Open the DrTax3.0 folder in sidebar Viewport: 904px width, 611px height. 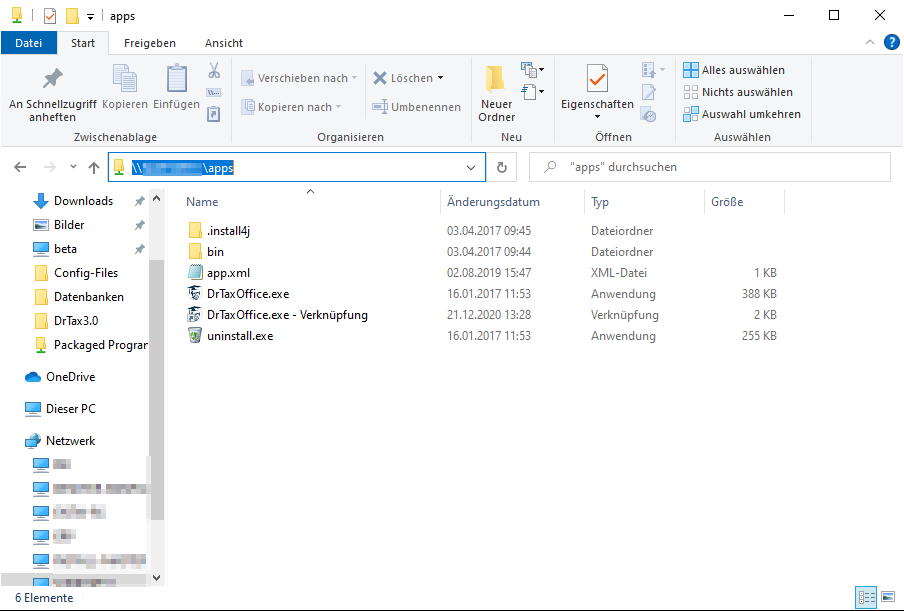tap(76, 320)
